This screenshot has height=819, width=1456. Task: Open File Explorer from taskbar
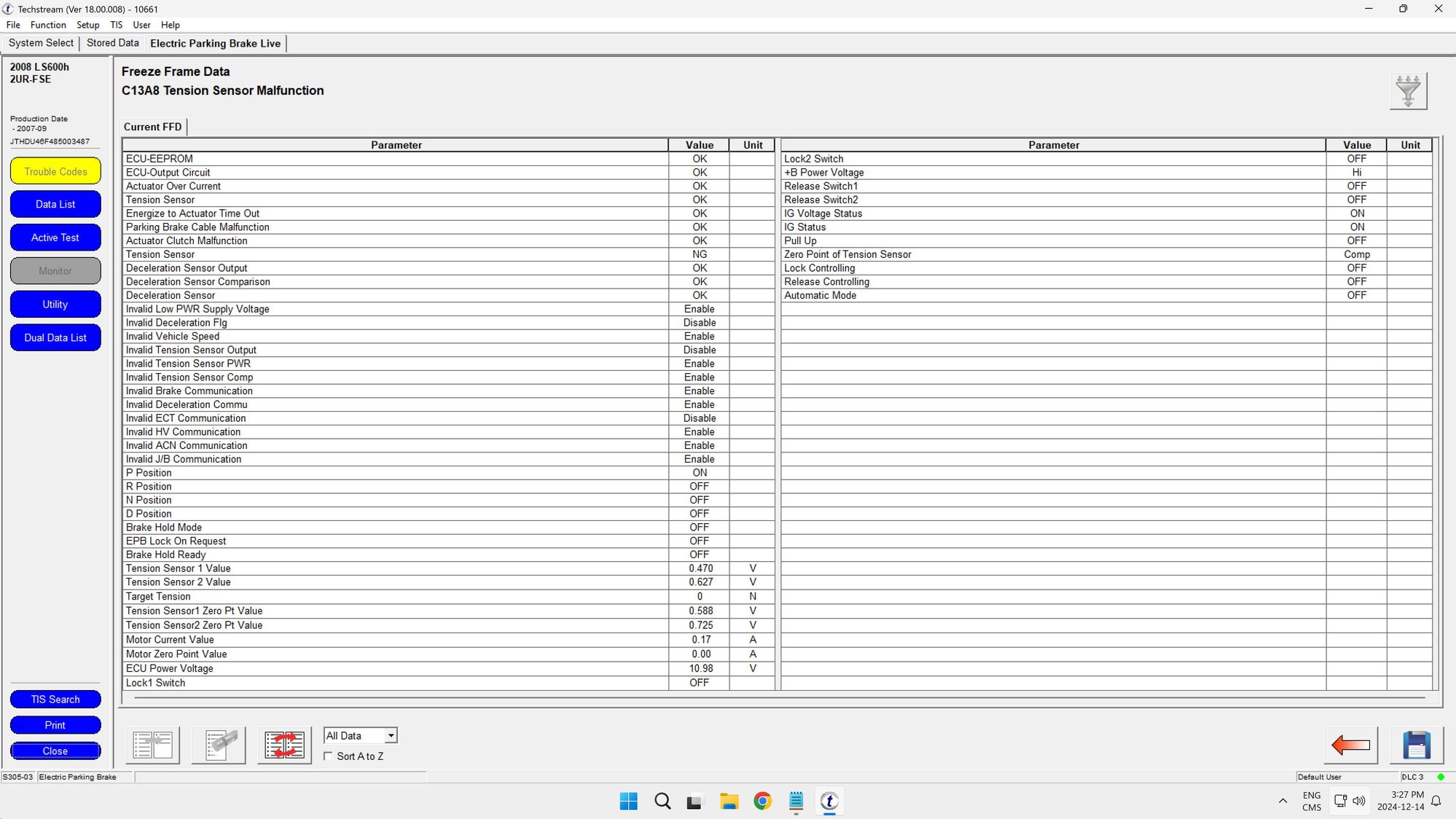coord(729,802)
